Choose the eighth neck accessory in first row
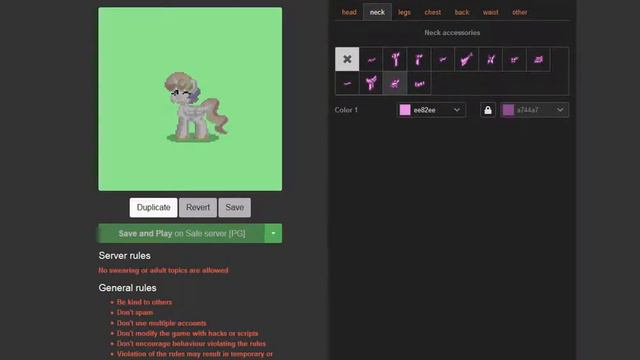The image size is (640, 360). [514, 59]
